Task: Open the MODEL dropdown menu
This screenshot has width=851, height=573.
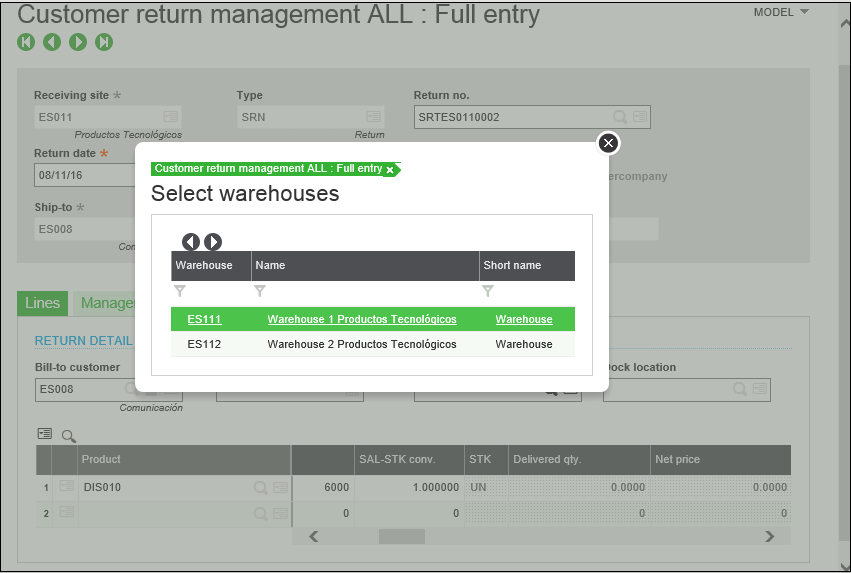Action: pos(781,12)
